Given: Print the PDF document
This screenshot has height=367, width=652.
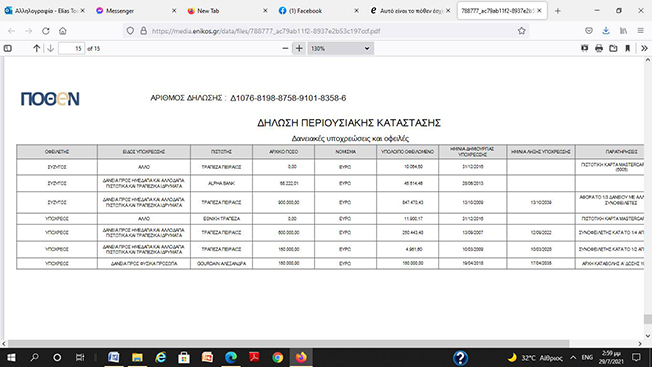Looking at the screenshot, I should 599,49.
